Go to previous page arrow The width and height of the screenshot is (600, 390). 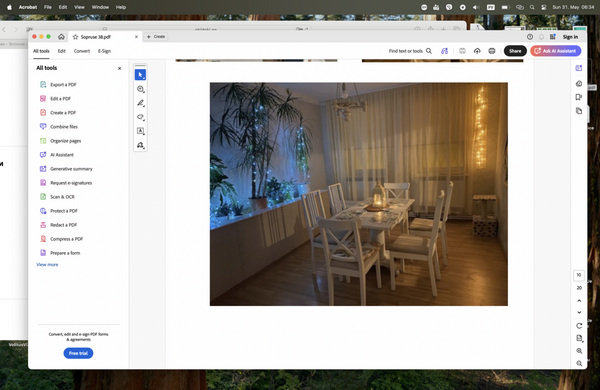click(579, 301)
